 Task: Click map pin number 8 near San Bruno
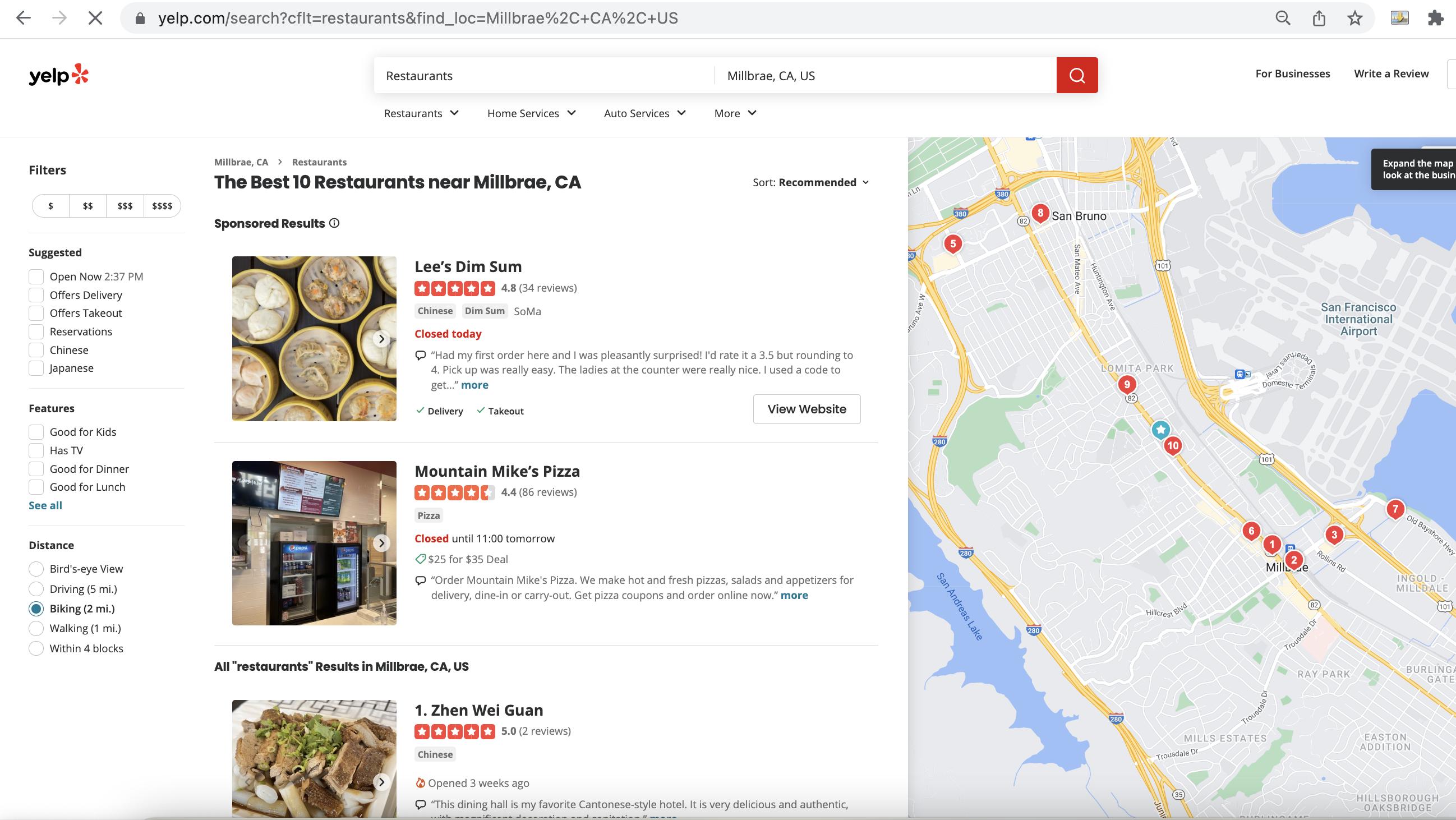tap(1040, 213)
